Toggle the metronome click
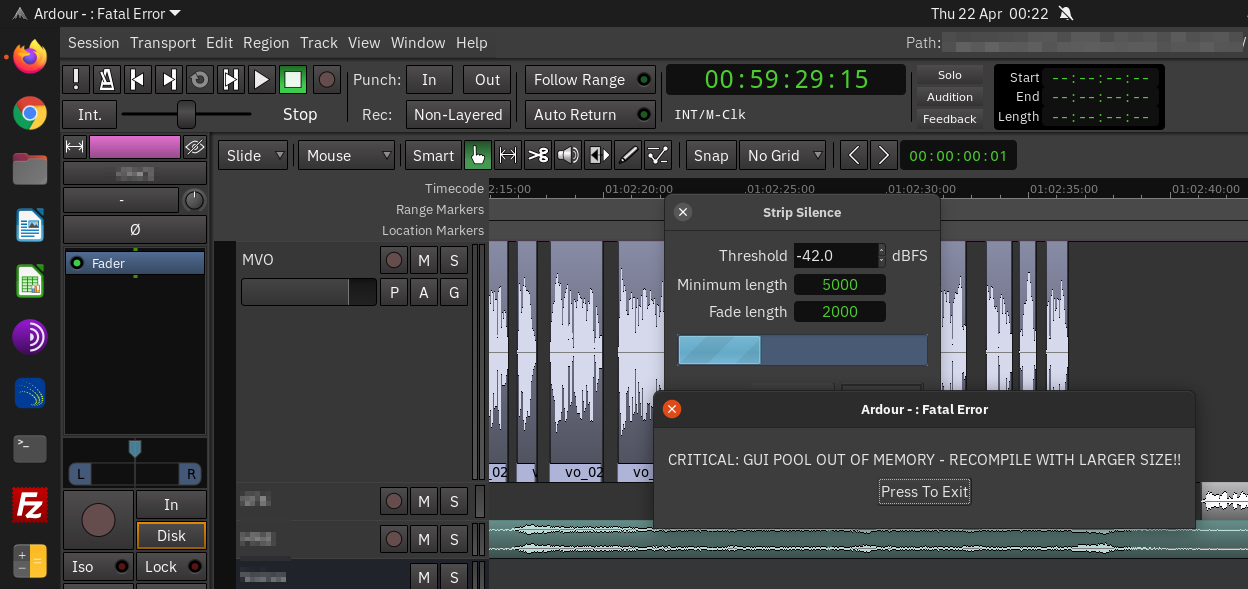Viewport: 1248px width, 589px height. [107, 80]
